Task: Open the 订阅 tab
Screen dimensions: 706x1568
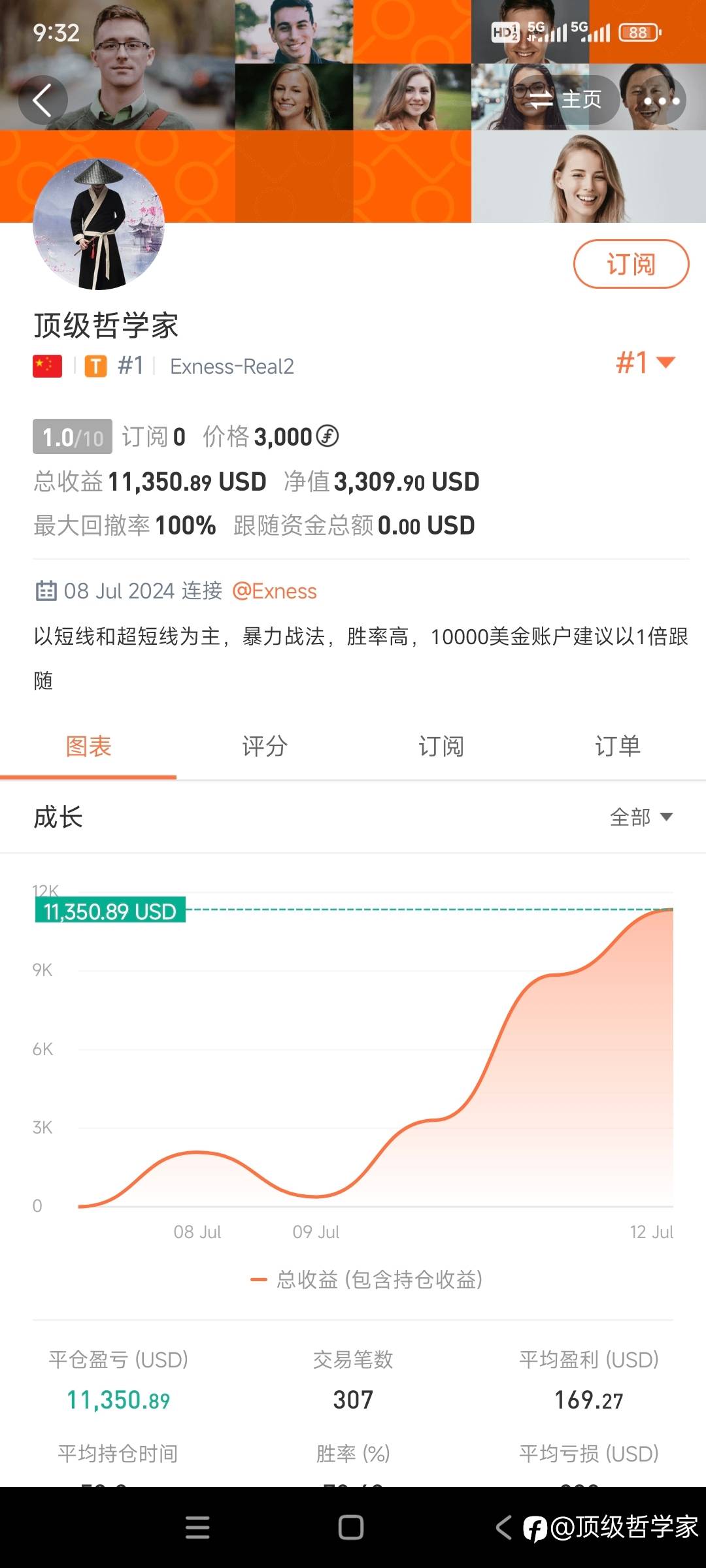Action: (441, 746)
